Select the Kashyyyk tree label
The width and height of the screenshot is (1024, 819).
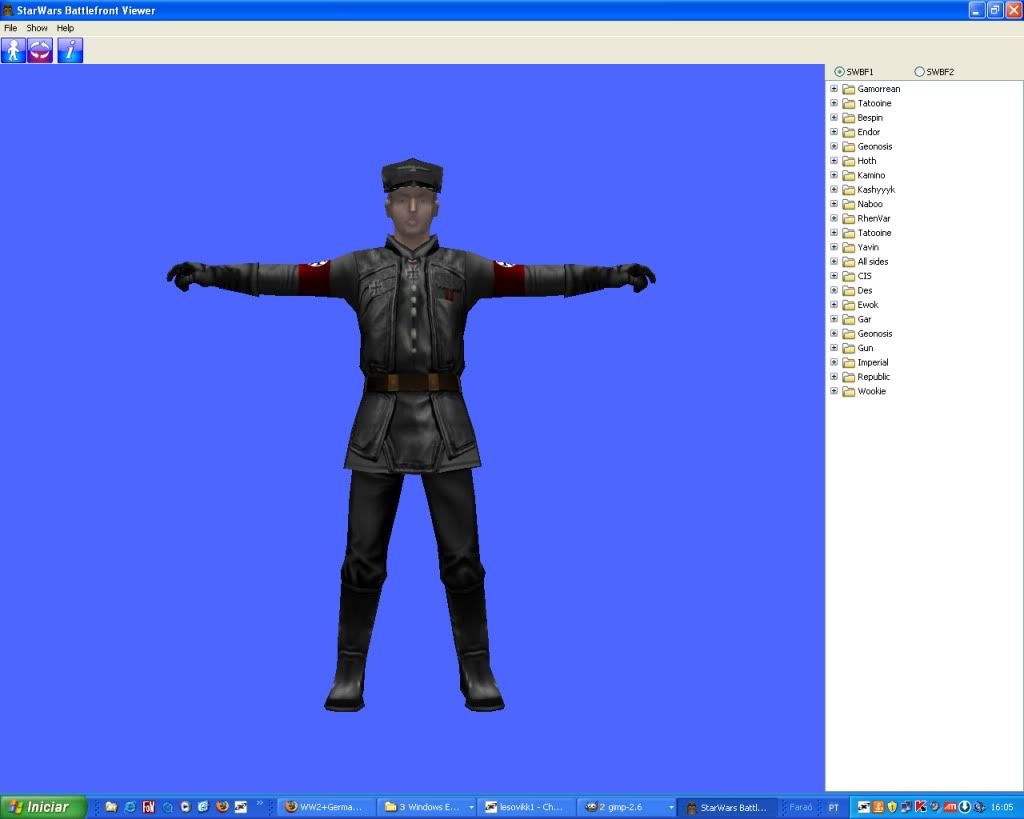(876, 189)
